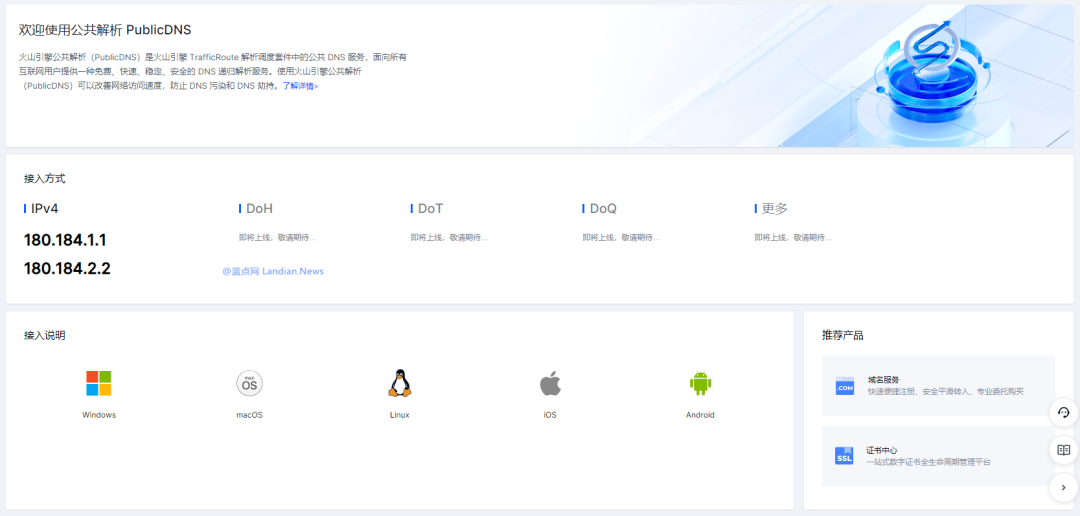Screen dimensions: 1080x516
Task: Click the Windows logo icon
Action: click(99, 383)
